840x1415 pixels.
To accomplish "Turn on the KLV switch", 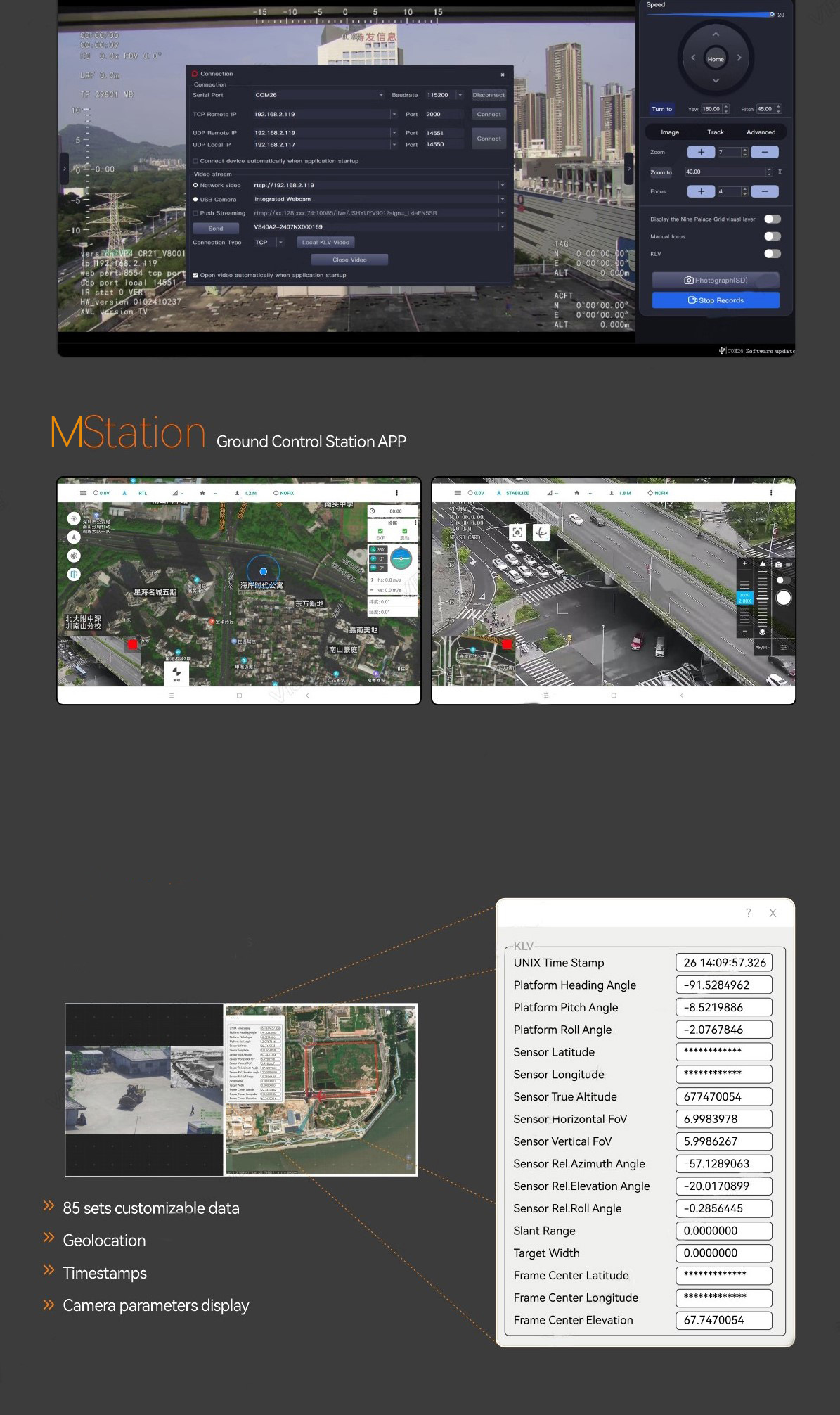I will 773,253.
